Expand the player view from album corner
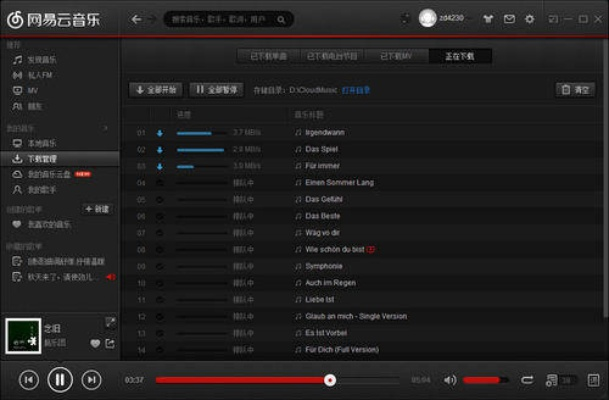Viewport: 609px width, 400px height. (x=110, y=322)
